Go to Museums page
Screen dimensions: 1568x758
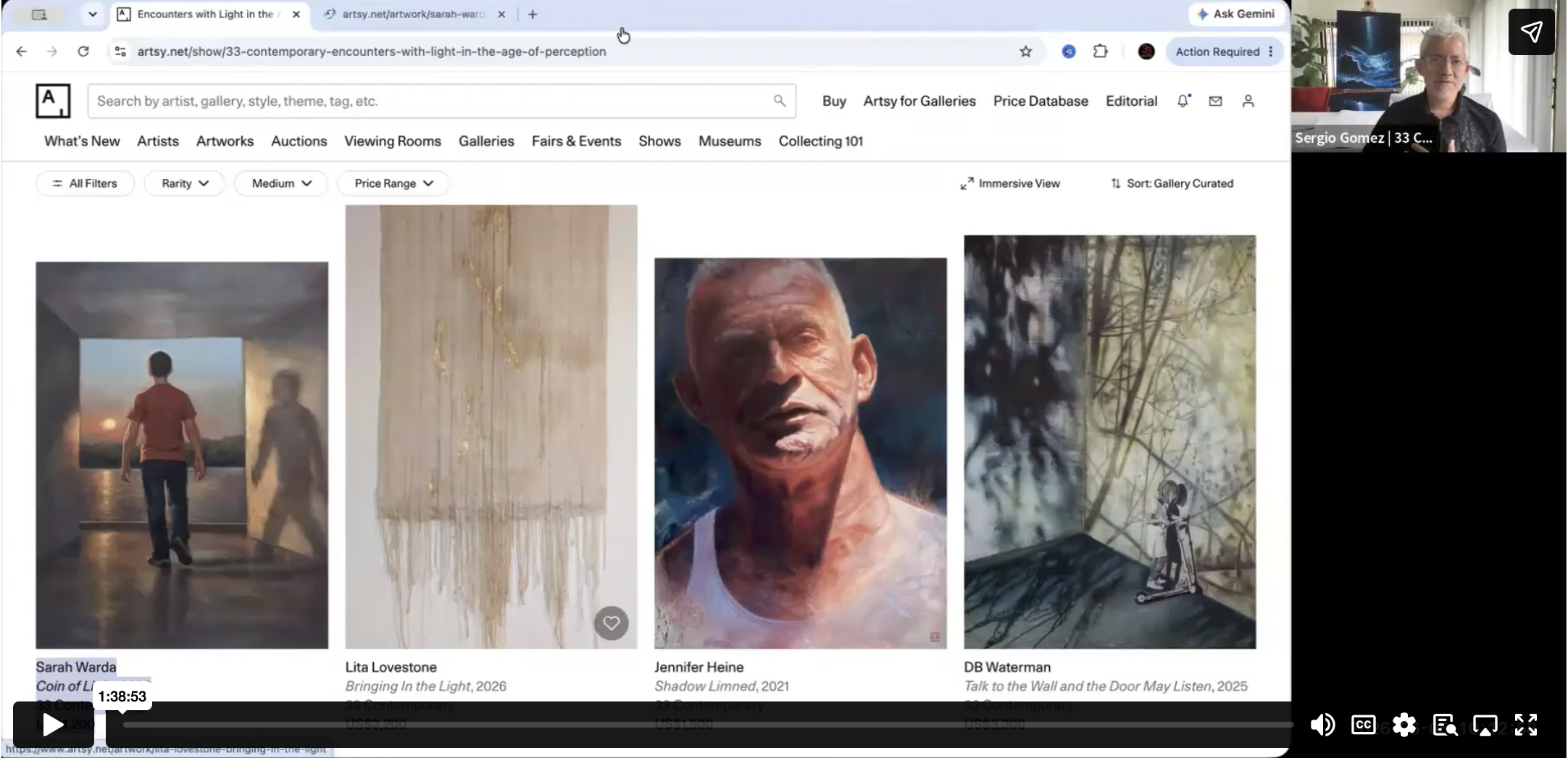[x=730, y=141]
